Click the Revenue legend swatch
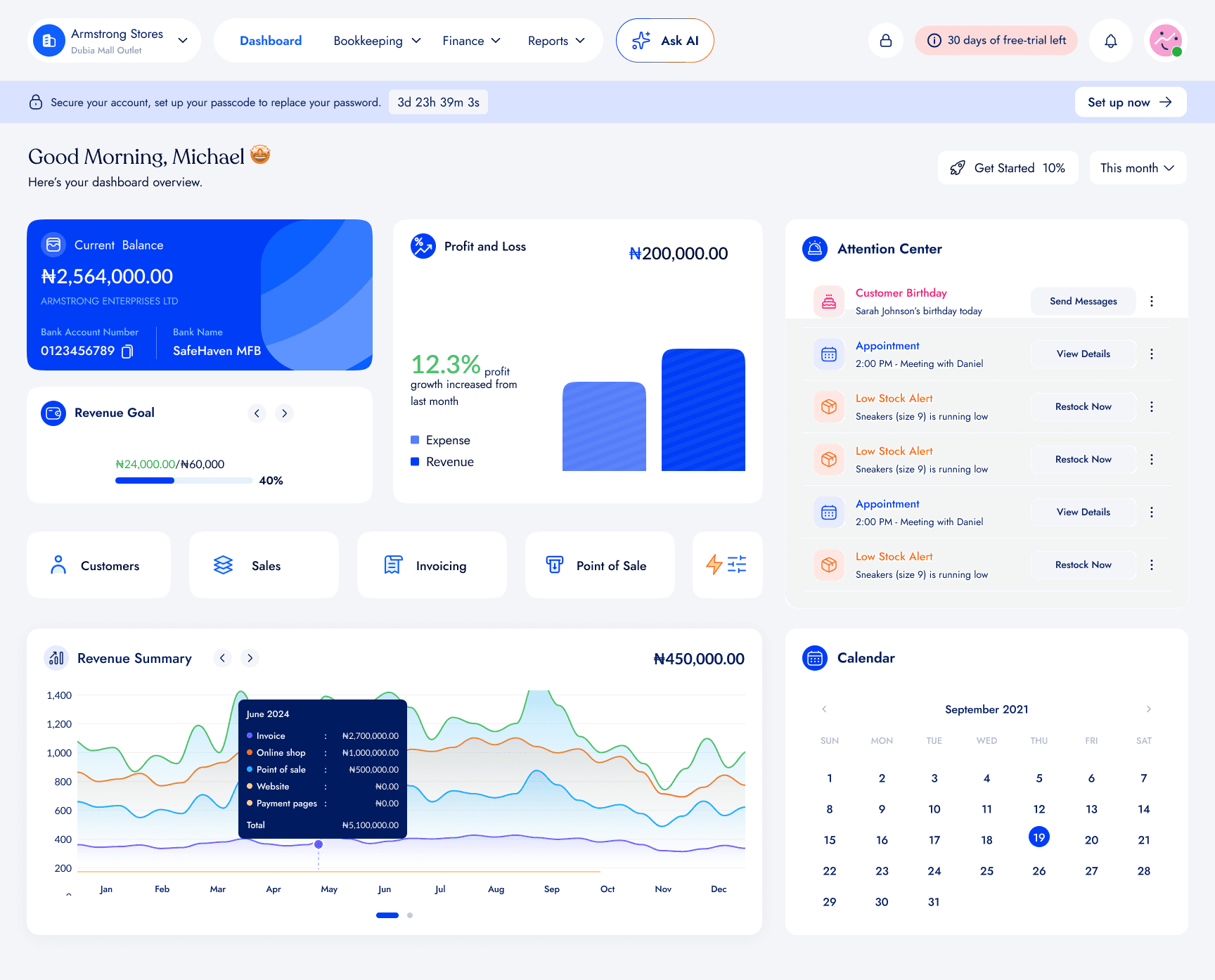 pyautogui.click(x=415, y=462)
